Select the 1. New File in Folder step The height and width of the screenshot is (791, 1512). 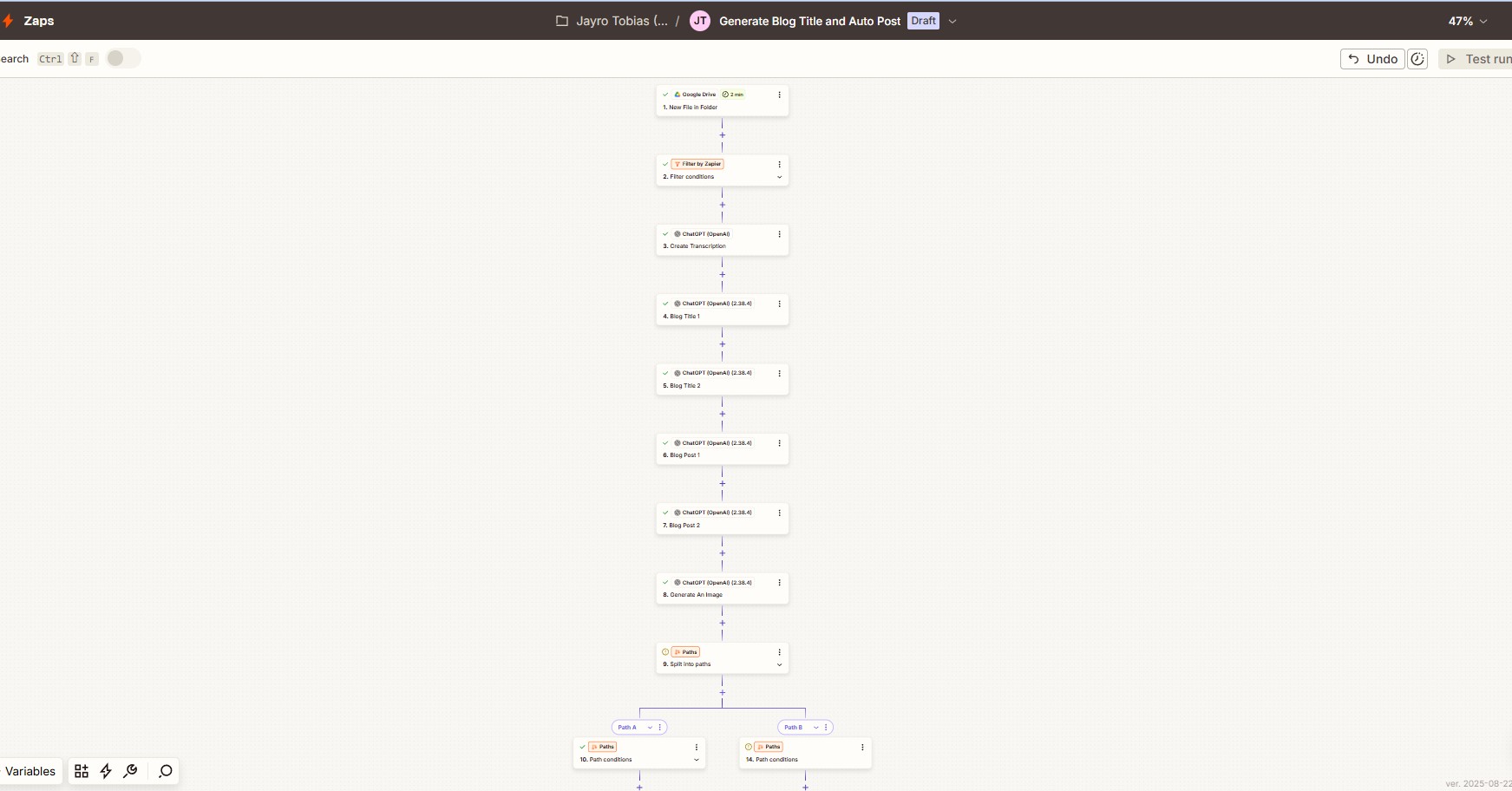tap(722, 101)
